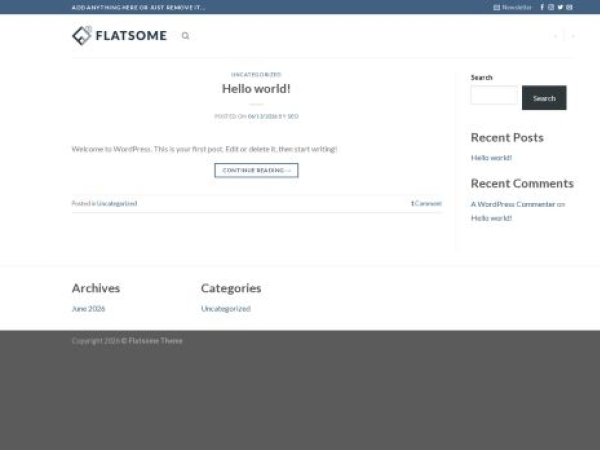
Task: Open the 'June 2026' archive link
Action: coord(88,308)
